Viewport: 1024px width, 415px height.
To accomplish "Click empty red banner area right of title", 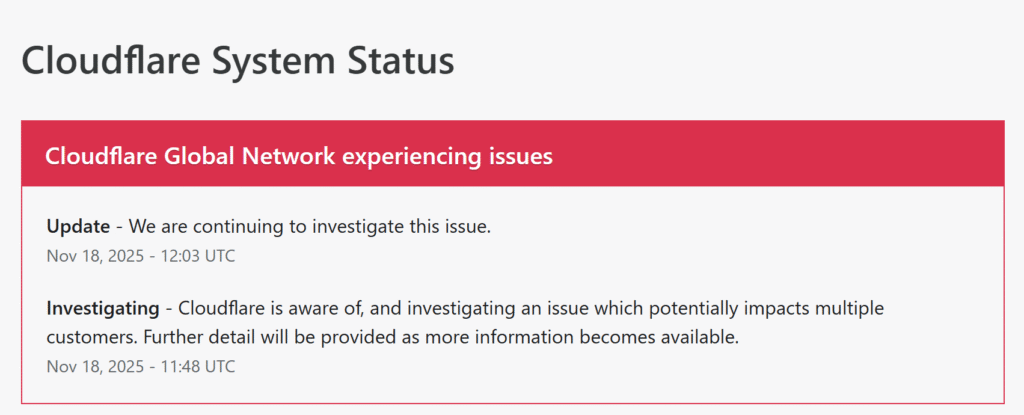I will tap(800, 157).
